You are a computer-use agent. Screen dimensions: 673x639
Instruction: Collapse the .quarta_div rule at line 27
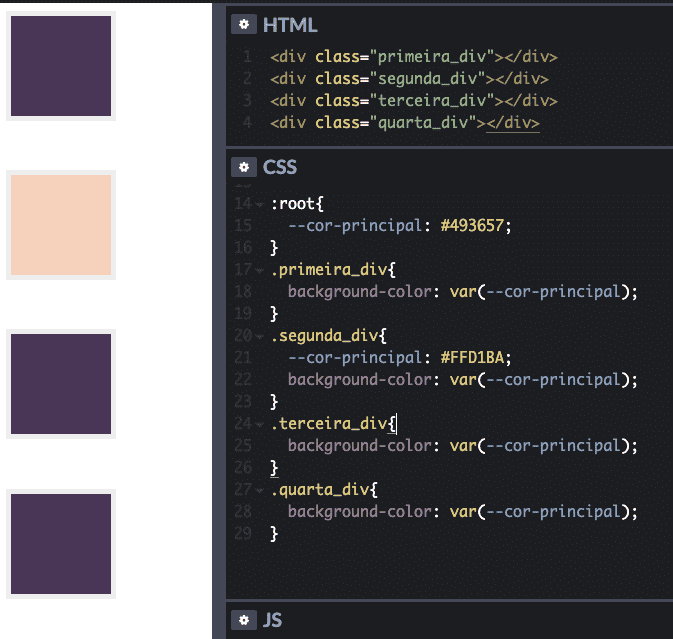(260, 490)
